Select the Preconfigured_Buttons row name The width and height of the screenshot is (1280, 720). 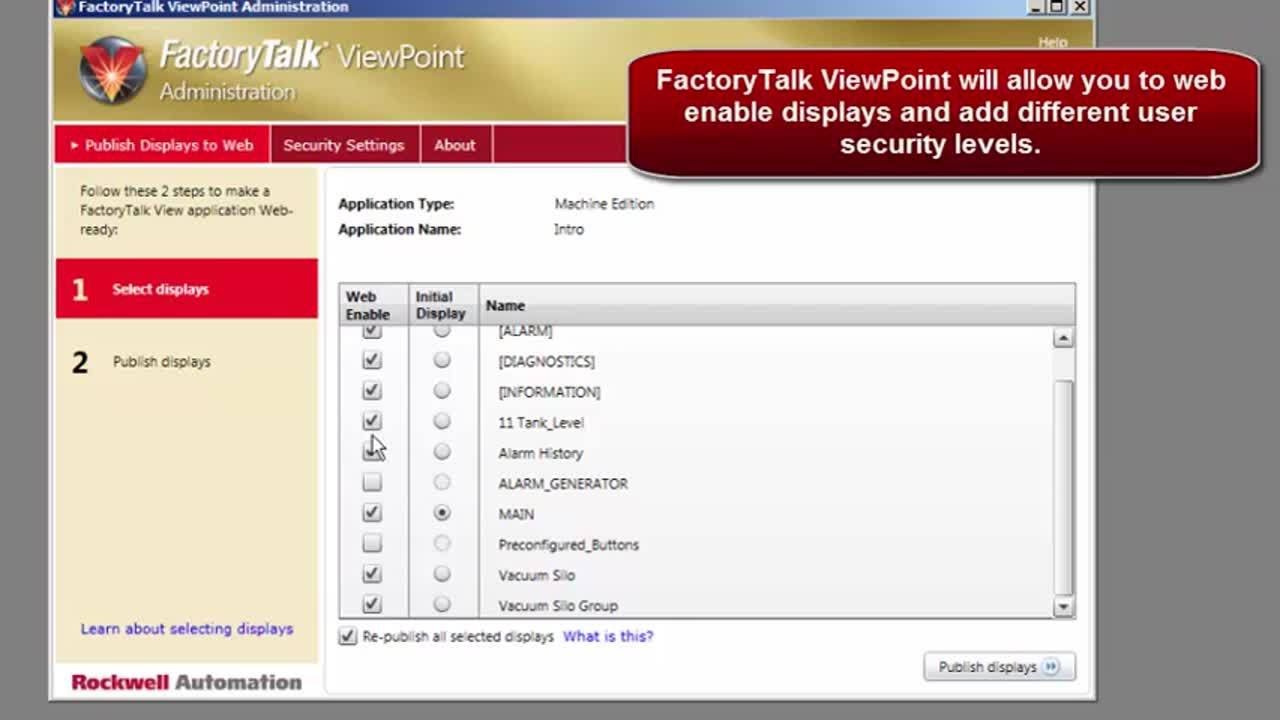pos(568,545)
